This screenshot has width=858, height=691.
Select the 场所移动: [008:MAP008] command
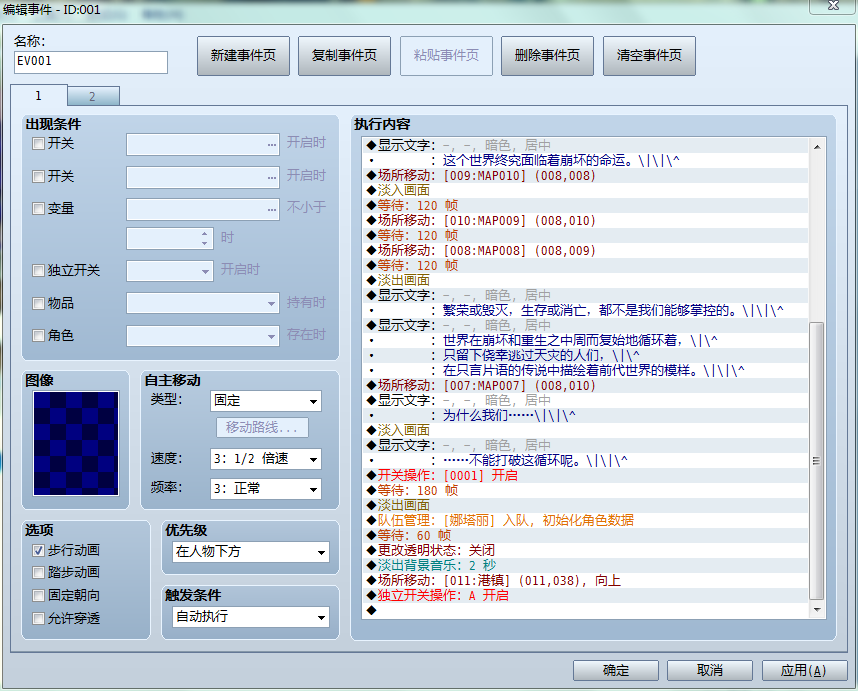coord(585,251)
